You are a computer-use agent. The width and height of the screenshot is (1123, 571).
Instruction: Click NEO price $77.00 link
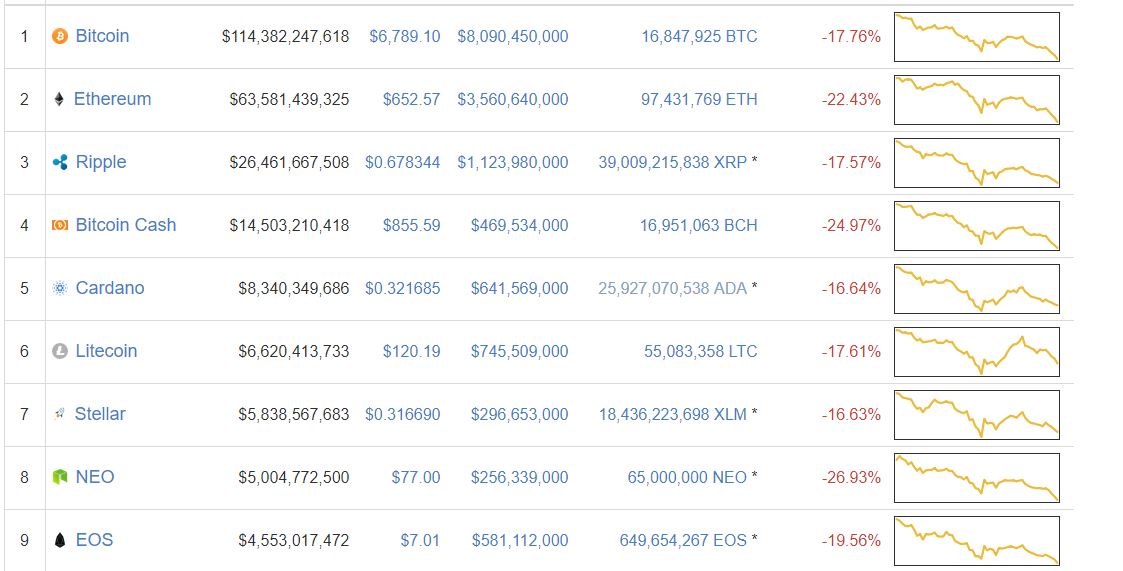[415, 477]
